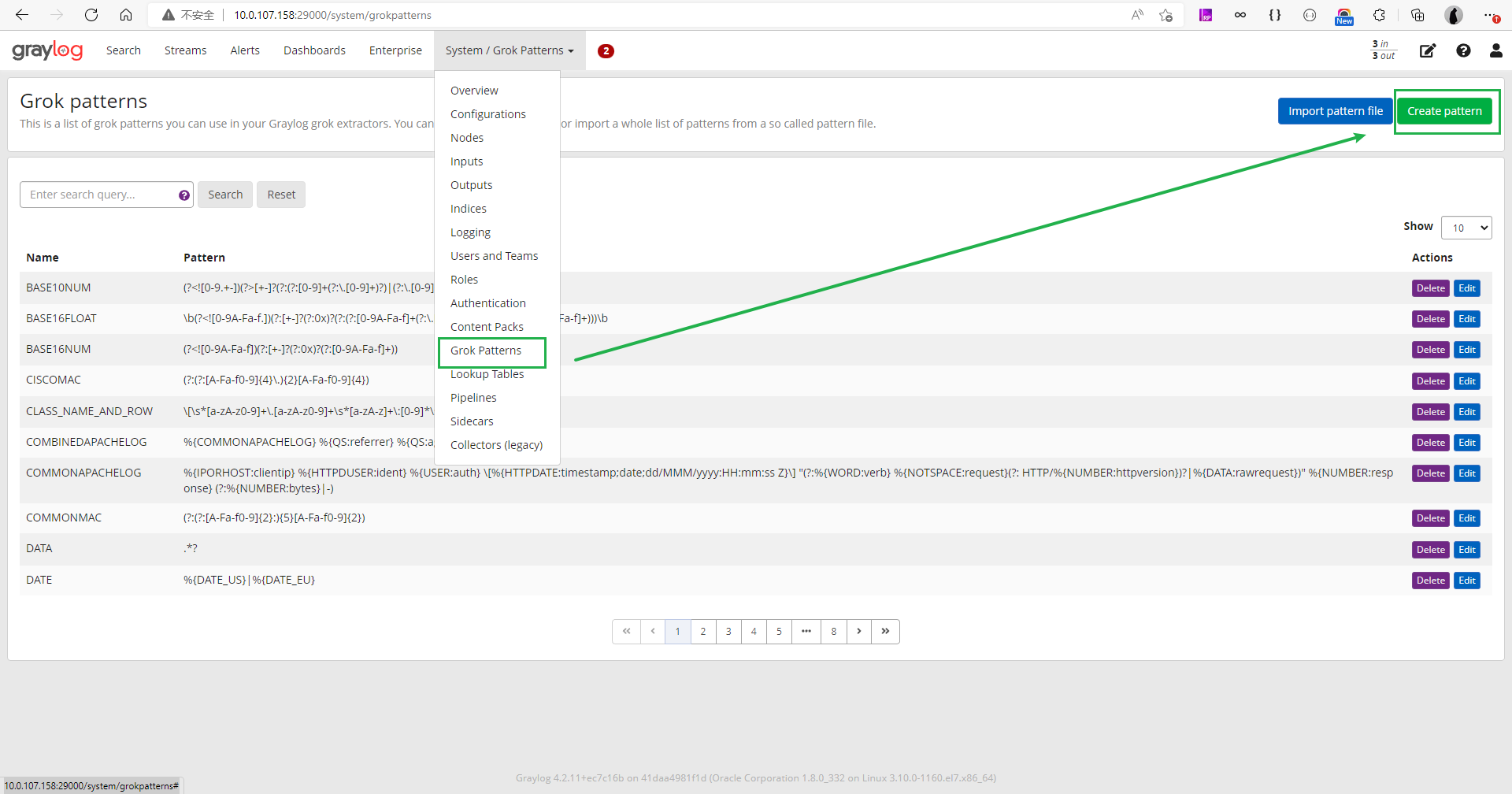Open the Dashboards navigation item

pos(314,50)
